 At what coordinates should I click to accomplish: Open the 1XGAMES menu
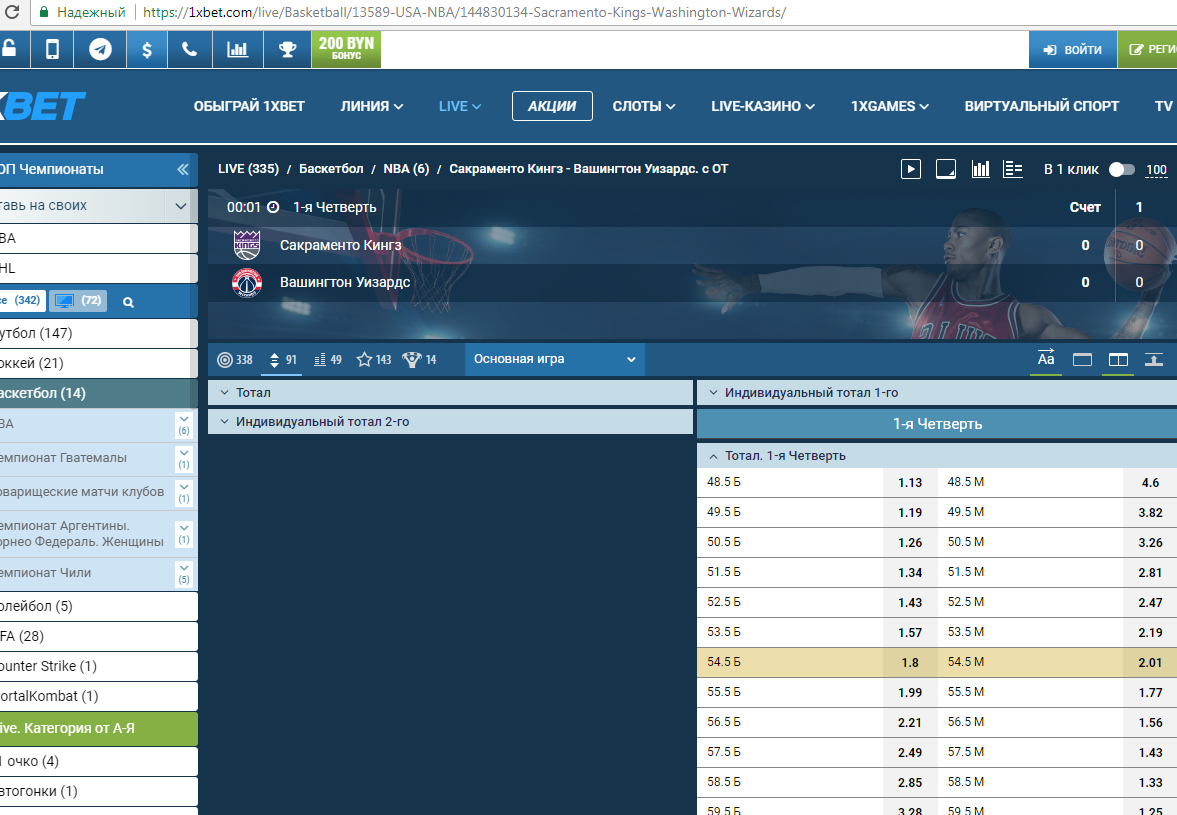(x=890, y=107)
